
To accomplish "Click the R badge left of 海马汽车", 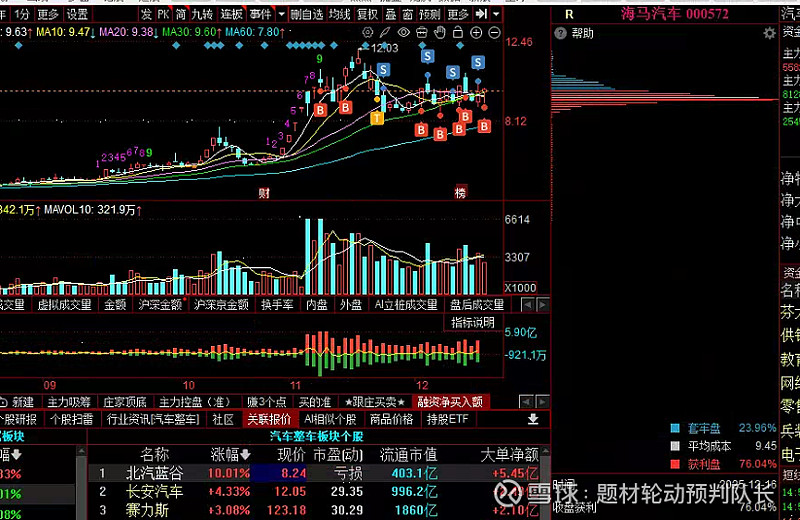I will pyautogui.click(x=569, y=14).
